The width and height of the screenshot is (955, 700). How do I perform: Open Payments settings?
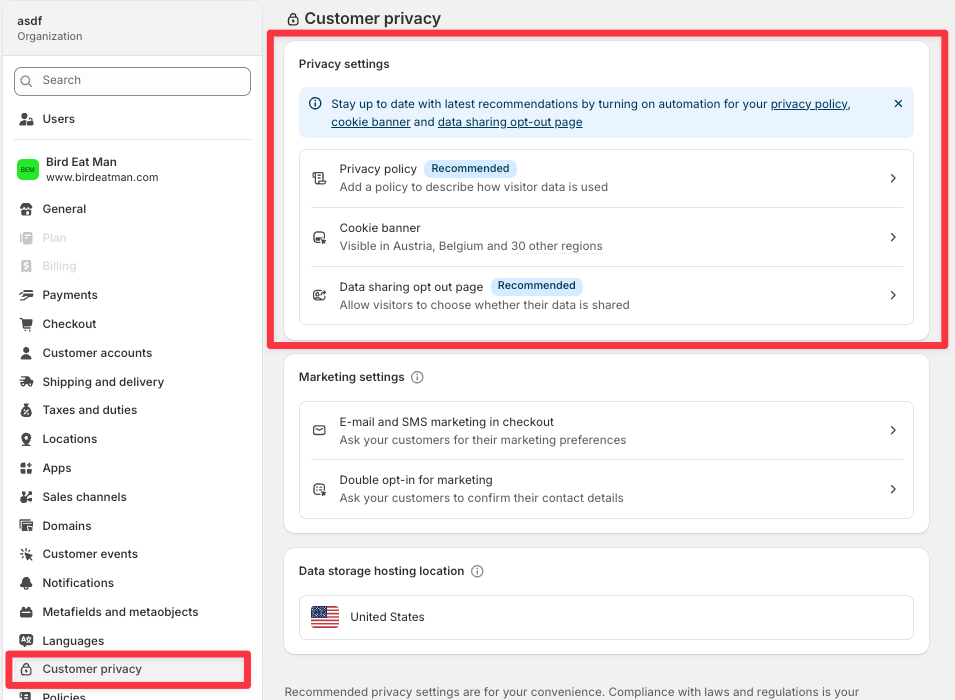pyautogui.click(x=132, y=295)
